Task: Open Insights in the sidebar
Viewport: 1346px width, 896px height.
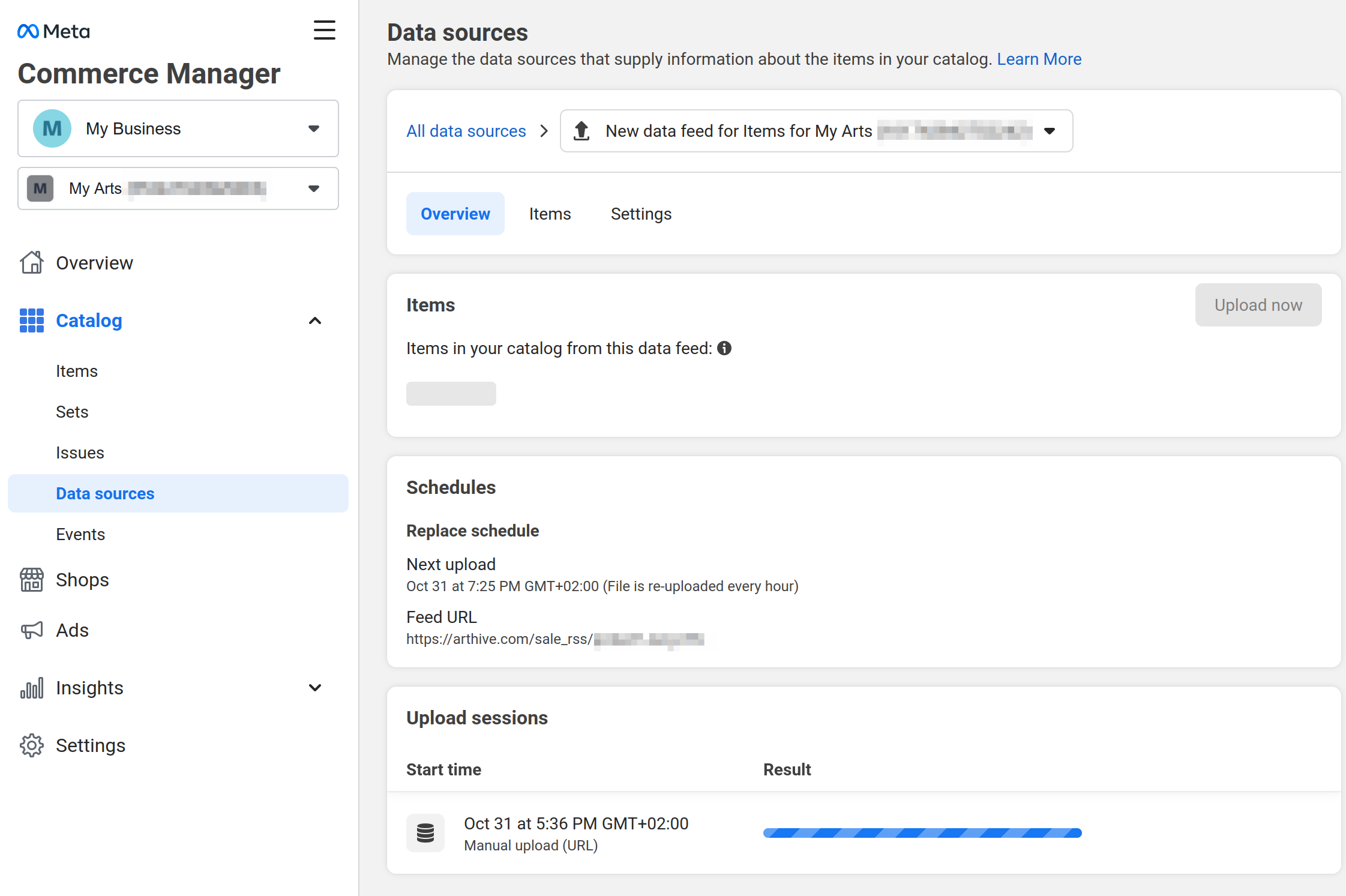Action: pos(89,688)
